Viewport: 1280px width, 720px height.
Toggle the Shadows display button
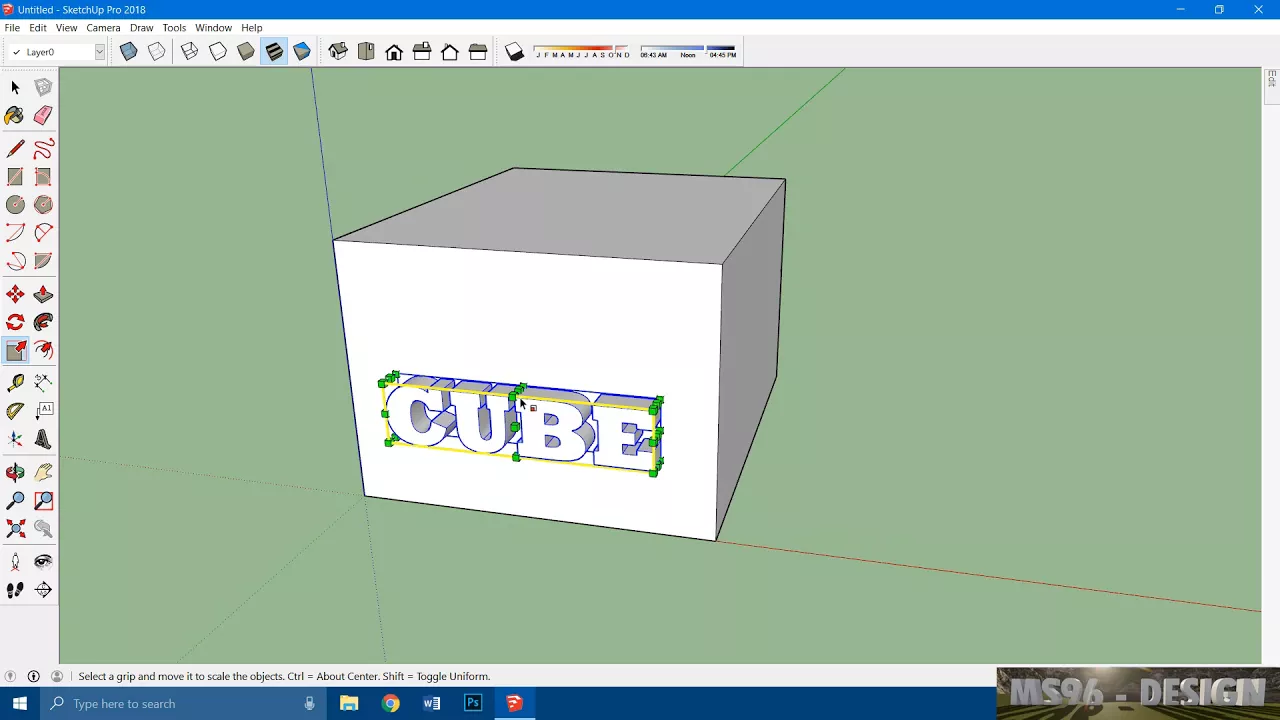click(514, 52)
